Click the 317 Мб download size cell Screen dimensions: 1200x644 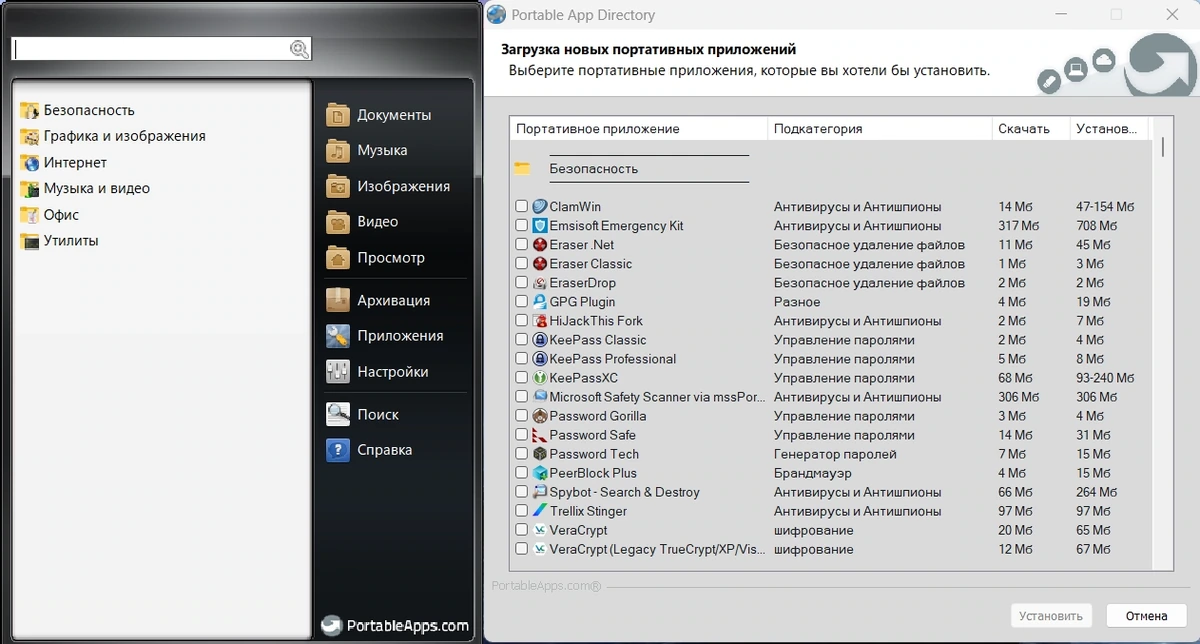[x=1019, y=226]
